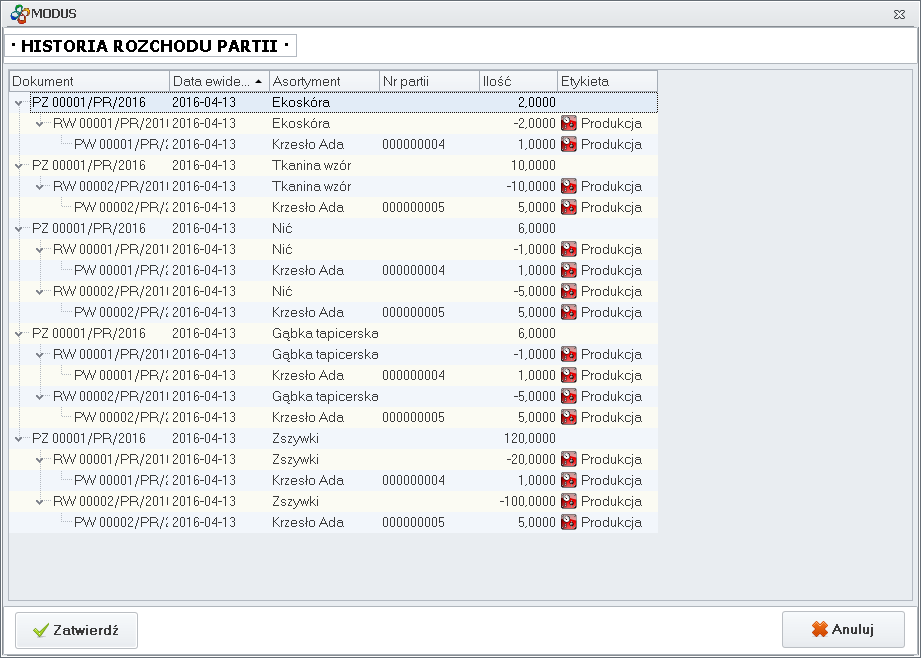The height and width of the screenshot is (658, 921).
Task: Collapse the PZ 00001 Zszywki node
Action: (19, 438)
